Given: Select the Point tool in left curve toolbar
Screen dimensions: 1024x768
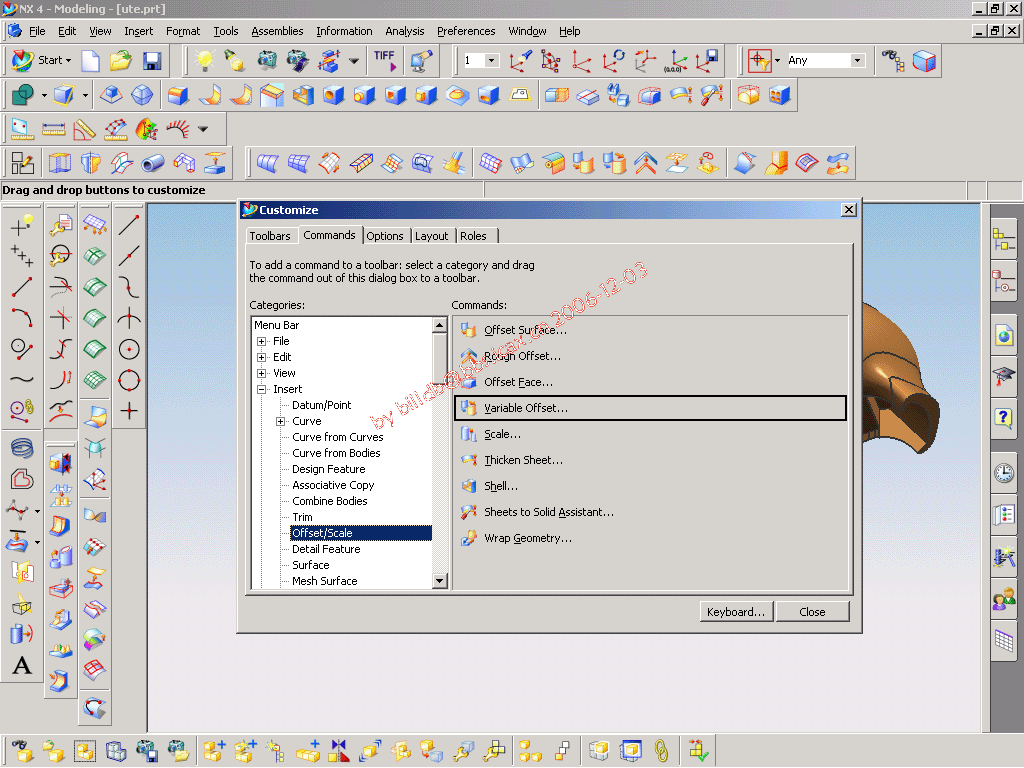Looking at the screenshot, I should (22, 225).
